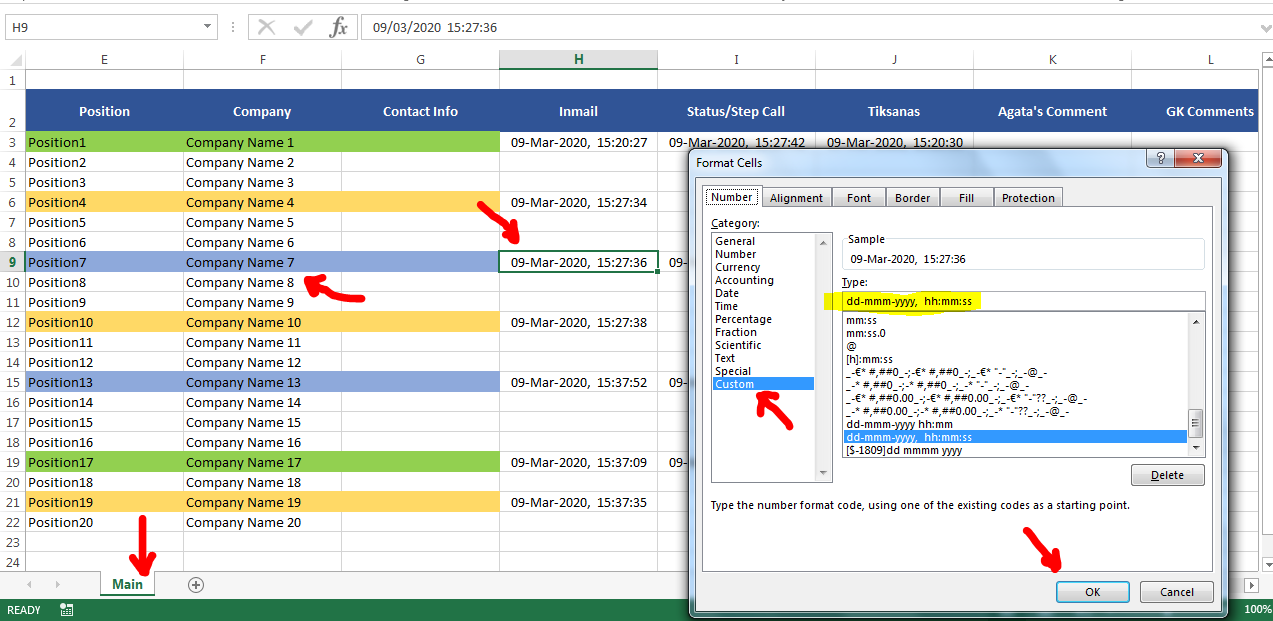Go to next sheet with right arrow

click(x=57, y=584)
